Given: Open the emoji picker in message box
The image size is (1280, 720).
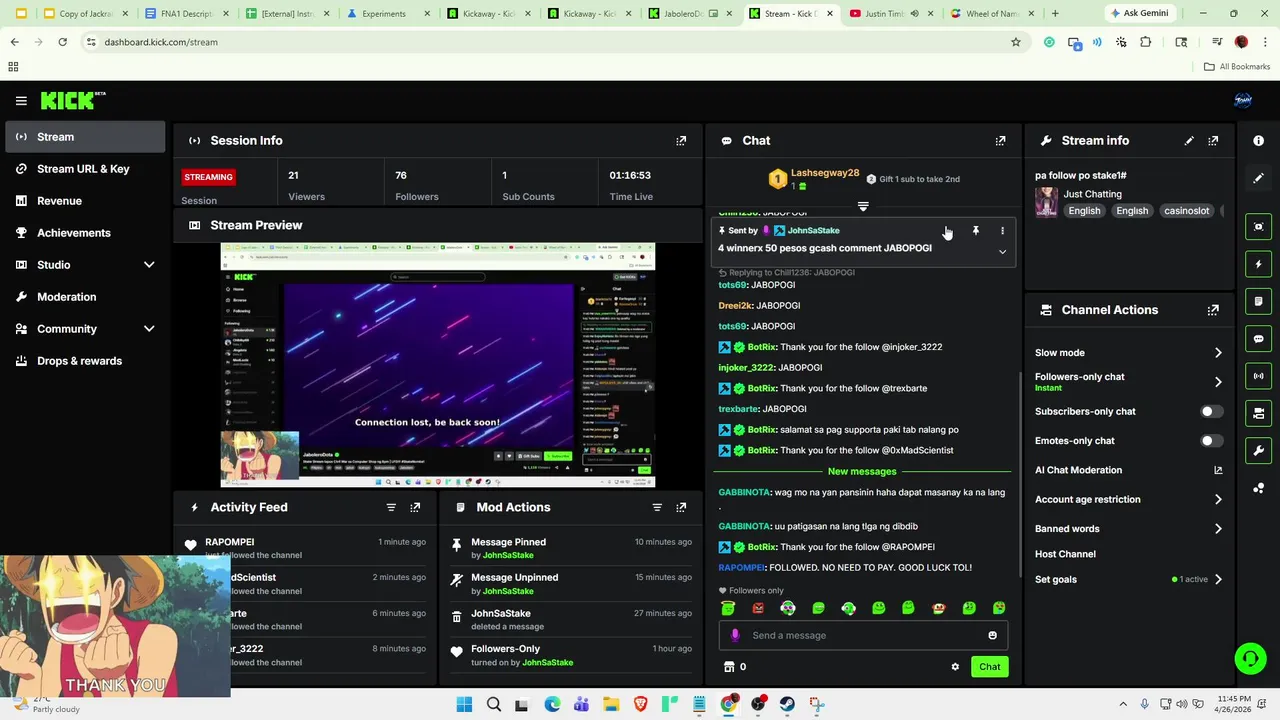Looking at the screenshot, I should (992, 635).
